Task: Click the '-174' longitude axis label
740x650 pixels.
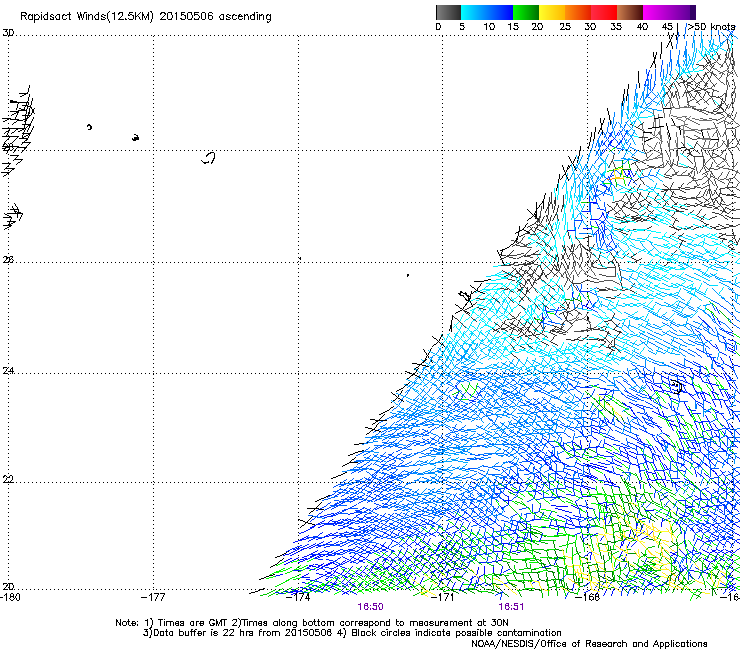Action: tap(298, 597)
